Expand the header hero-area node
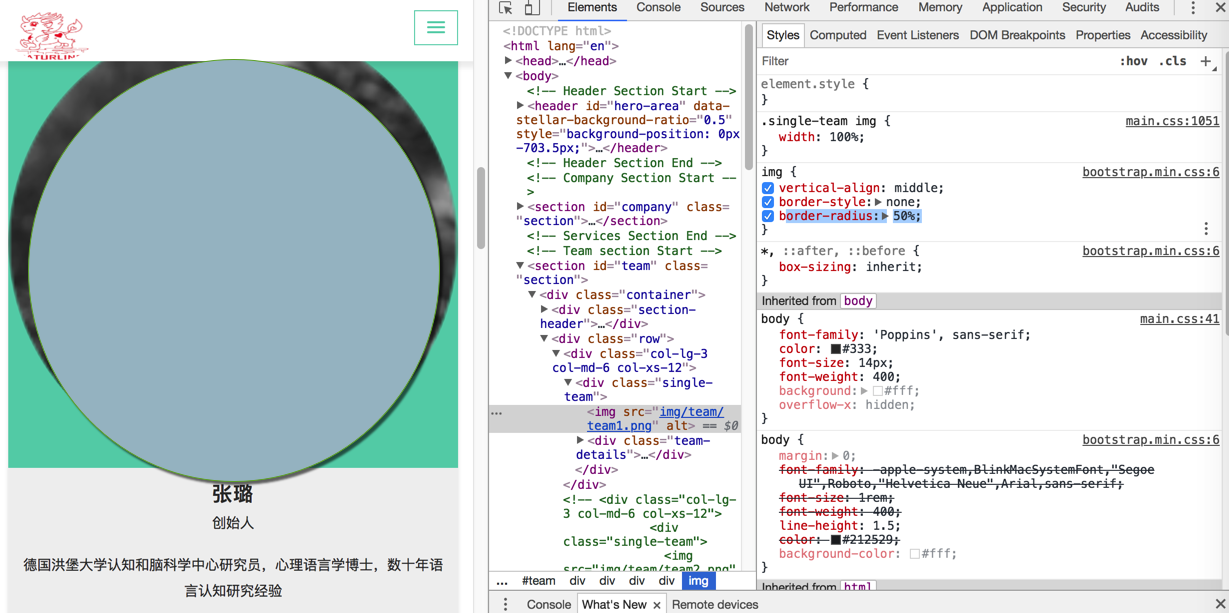Viewport: 1229px width, 613px height. click(521, 106)
